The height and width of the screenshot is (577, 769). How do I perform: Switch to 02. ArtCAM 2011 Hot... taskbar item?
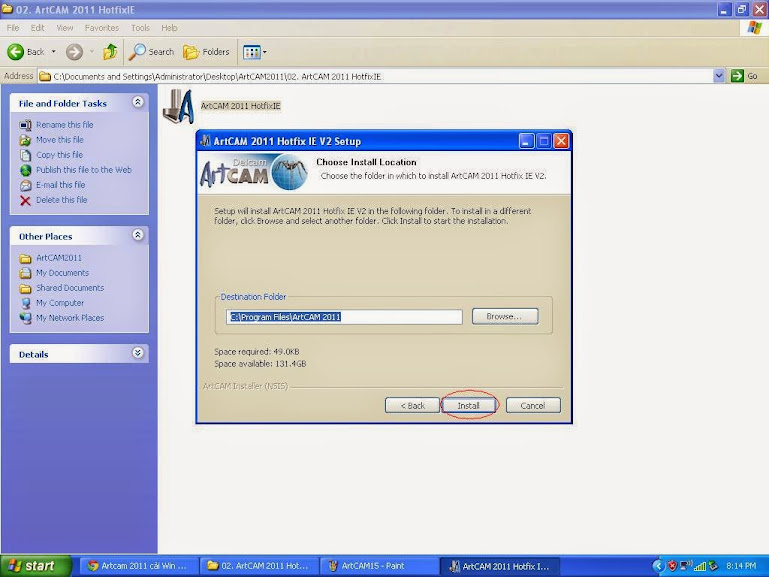pos(258,566)
